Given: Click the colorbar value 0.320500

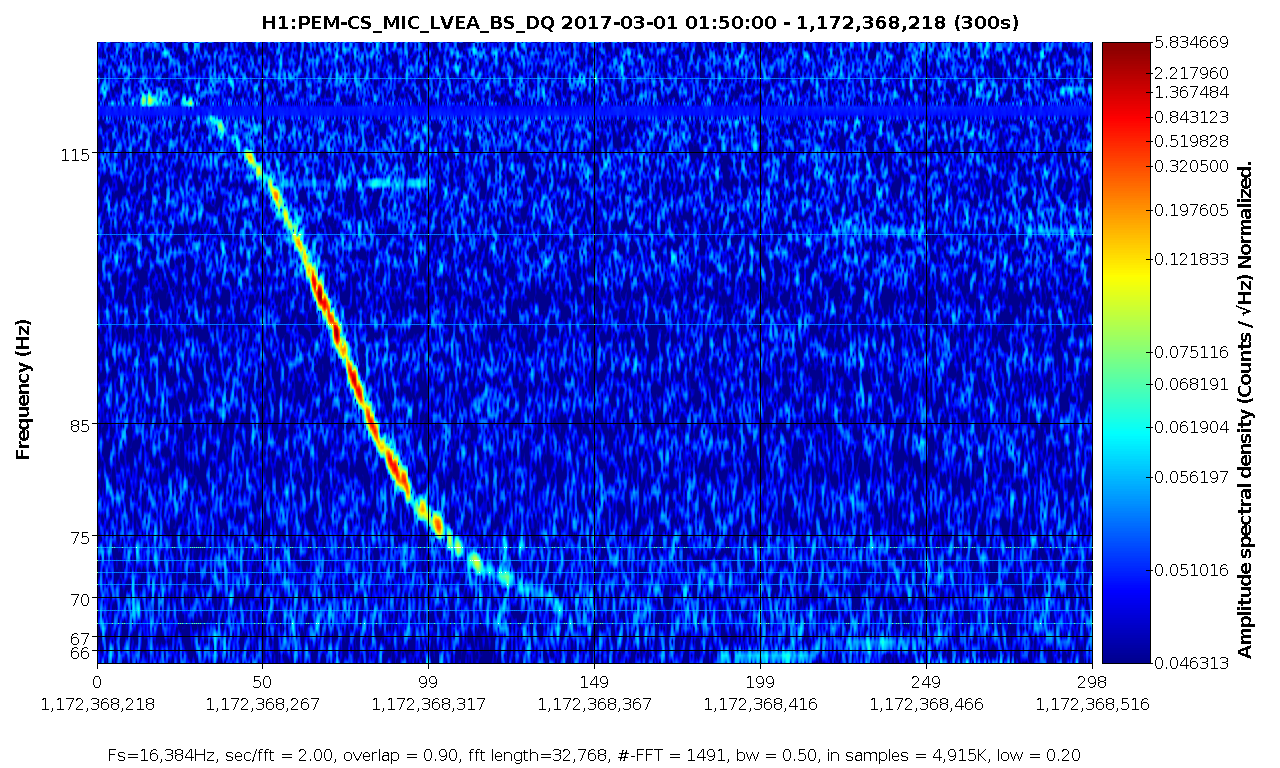Looking at the screenshot, I should click(x=1190, y=165).
